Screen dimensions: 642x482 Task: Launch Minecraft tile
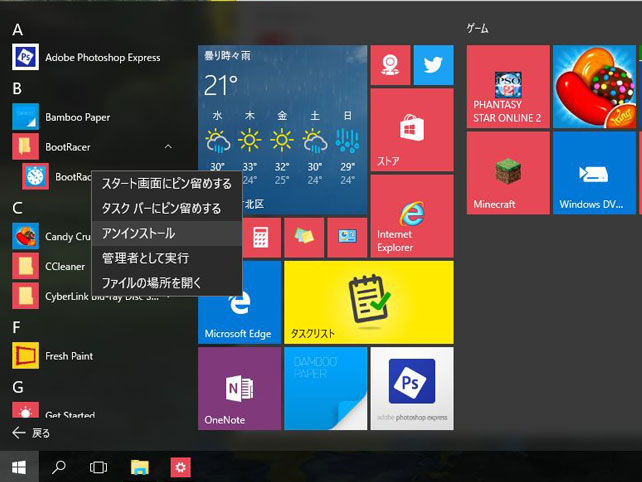tap(508, 173)
